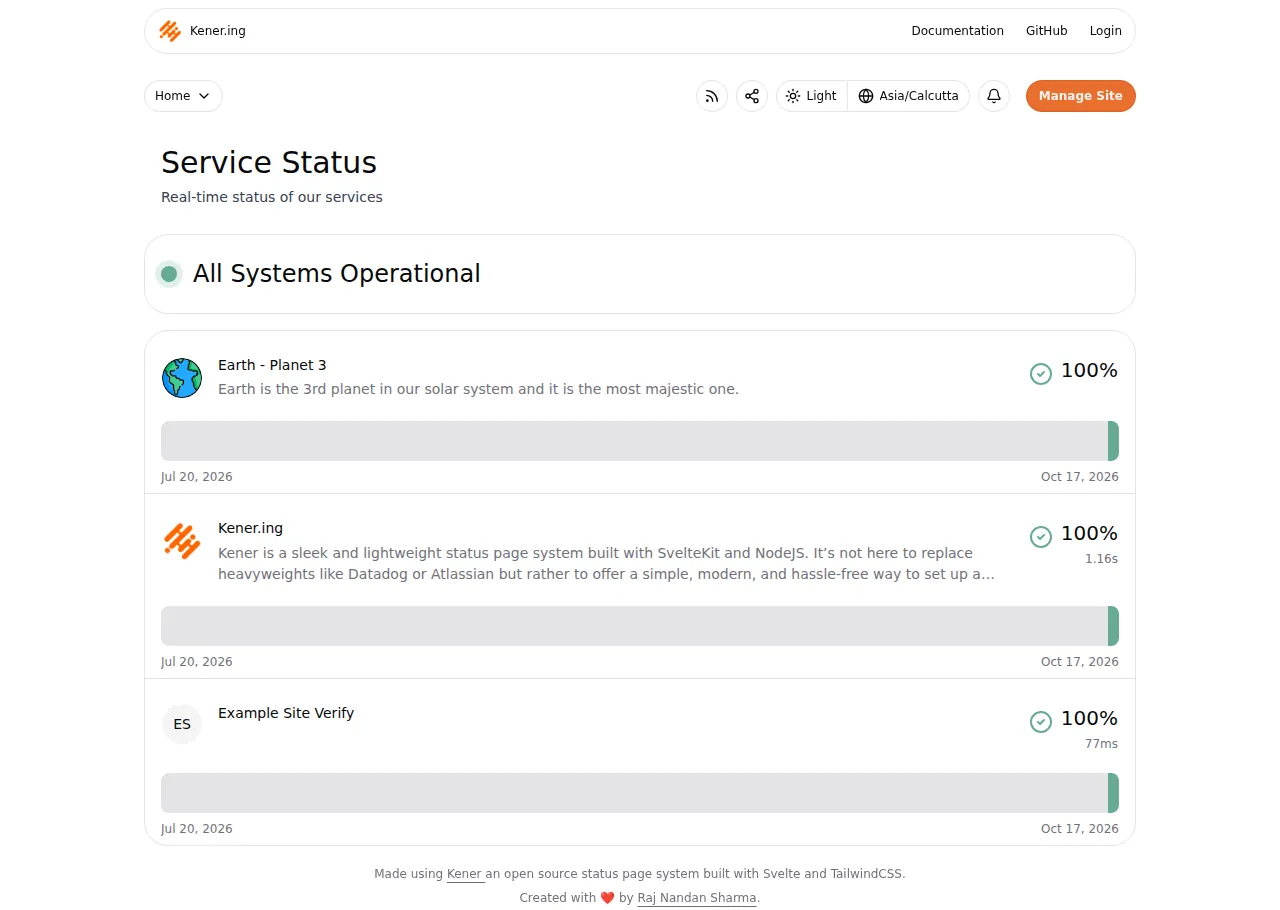Click the check icon beside Earth's 100%
Screen dimensions: 1280x910
(x=1041, y=373)
